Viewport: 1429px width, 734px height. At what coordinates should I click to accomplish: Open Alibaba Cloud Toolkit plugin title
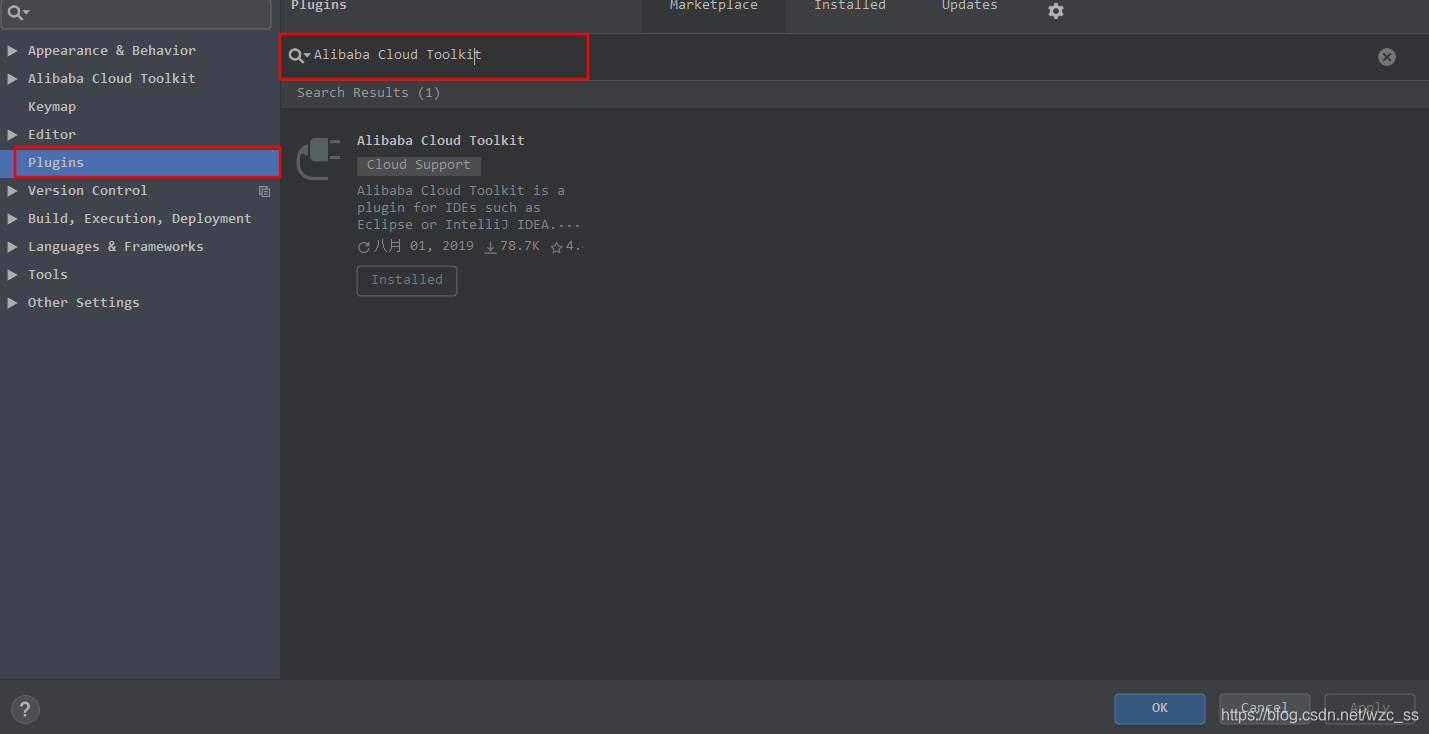441,140
